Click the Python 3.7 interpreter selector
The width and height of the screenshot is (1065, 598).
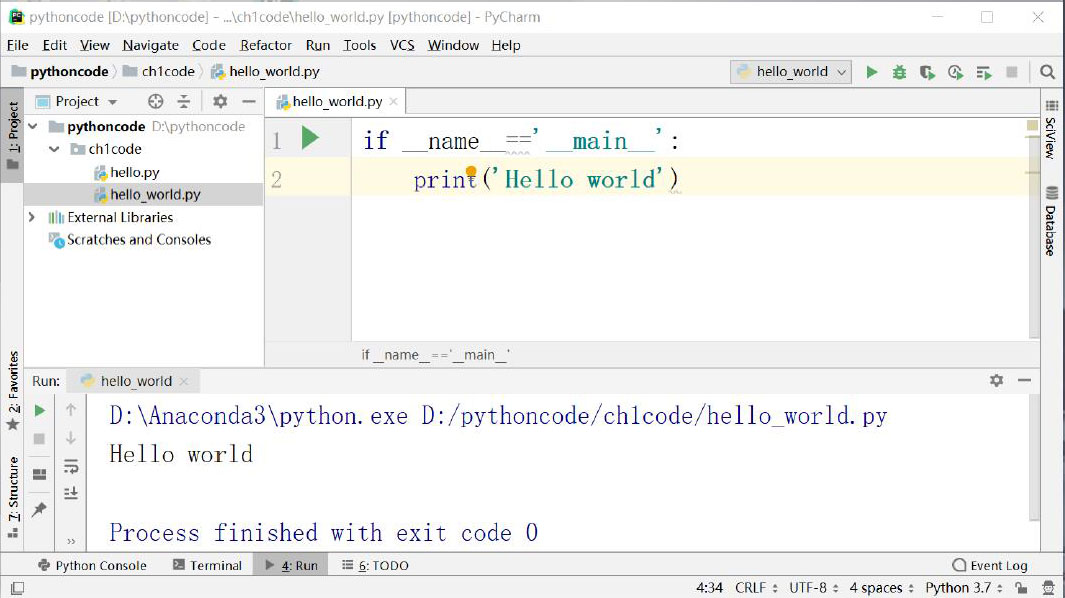click(957, 587)
